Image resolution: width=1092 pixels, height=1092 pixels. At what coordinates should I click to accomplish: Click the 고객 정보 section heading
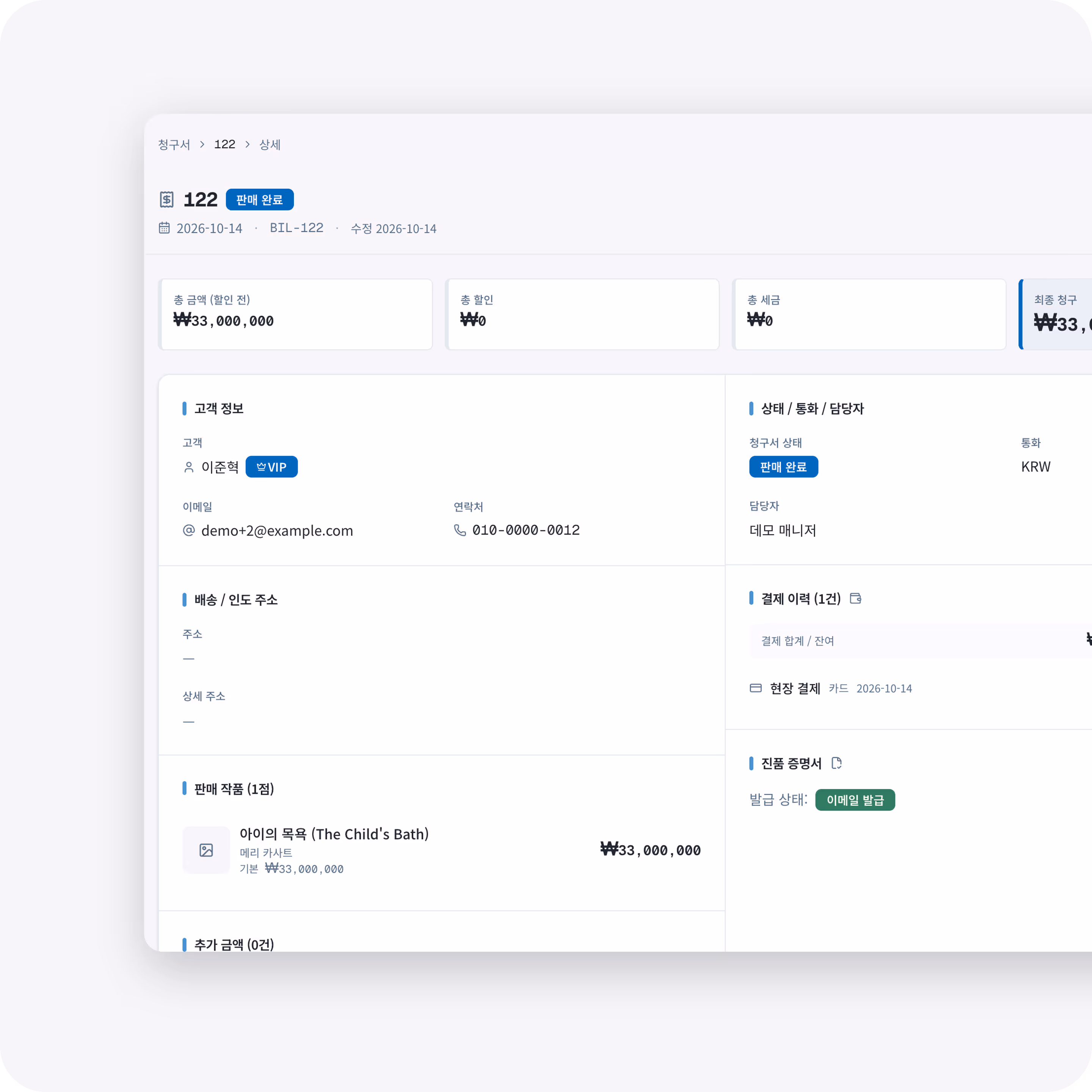[219, 409]
